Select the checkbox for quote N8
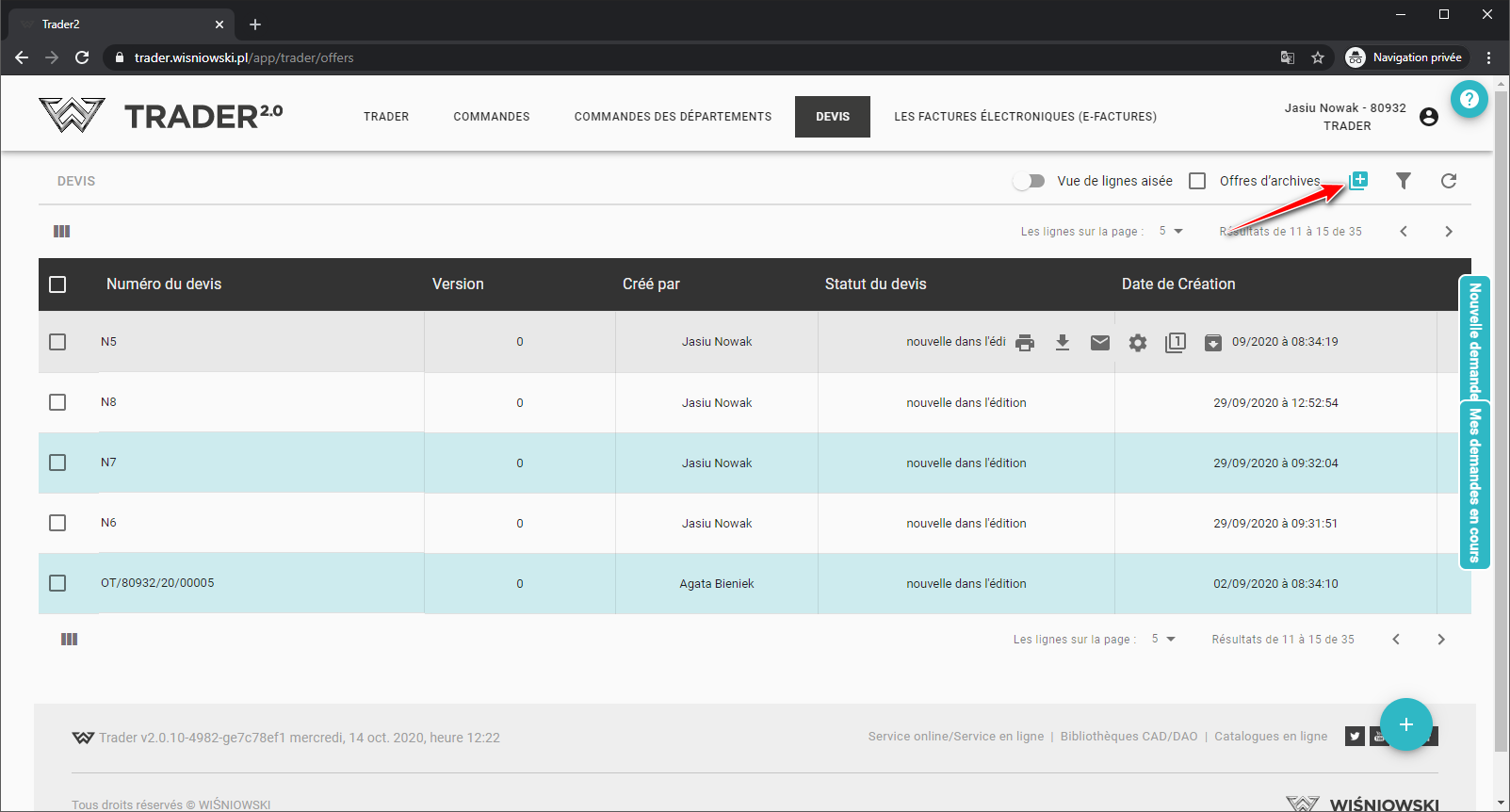The width and height of the screenshot is (1510, 812). click(x=57, y=402)
